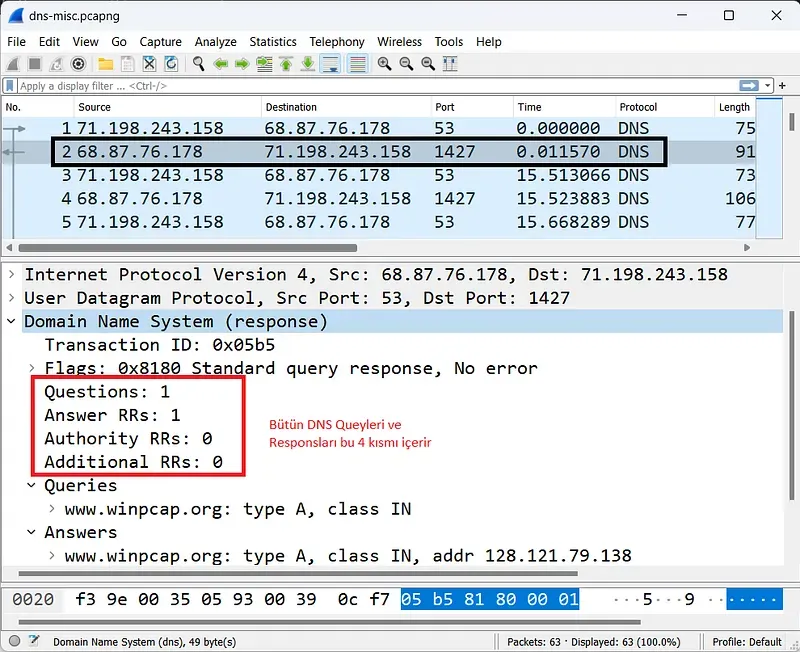Open the display filter history dropdown
Image resolution: width=800 pixels, height=652 pixels.
tap(767, 86)
